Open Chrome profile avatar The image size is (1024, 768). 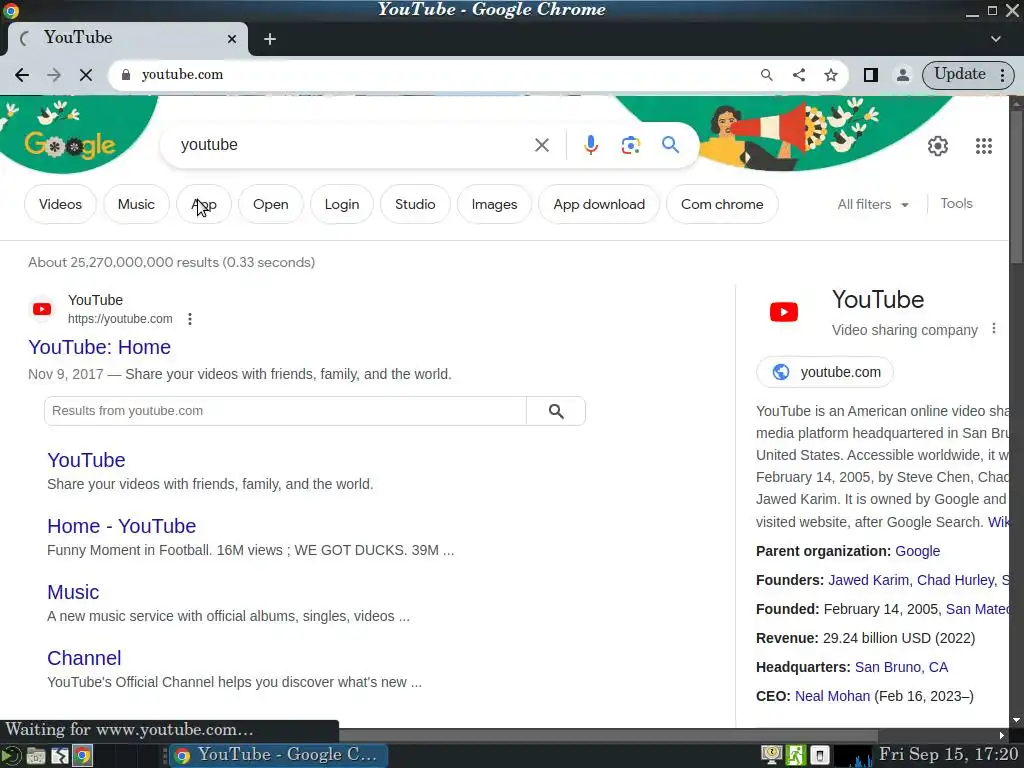(x=903, y=75)
